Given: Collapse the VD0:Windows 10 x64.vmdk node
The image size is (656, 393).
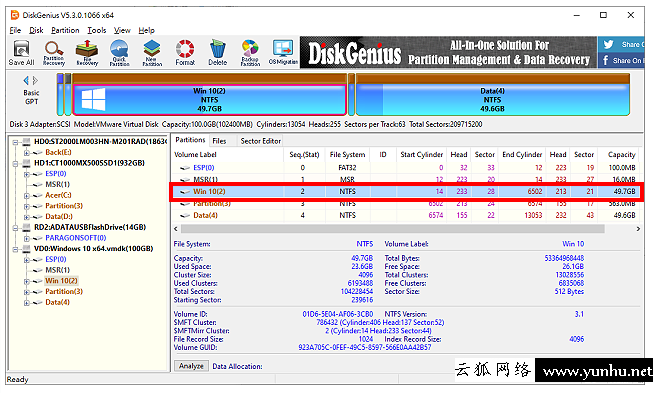Looking at the screenshot, I should (x=15, y=249).
